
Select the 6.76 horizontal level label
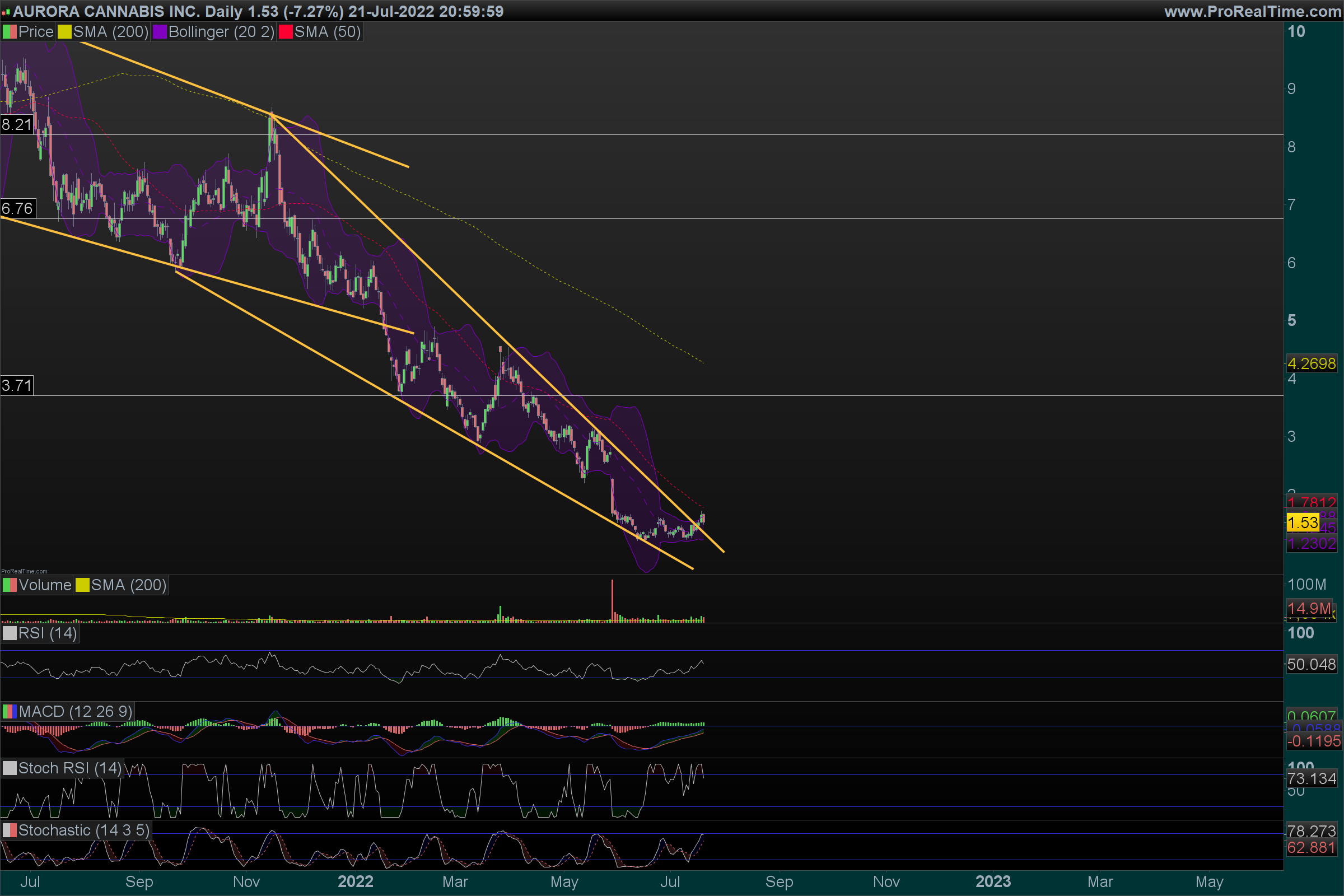coord(17,208)
